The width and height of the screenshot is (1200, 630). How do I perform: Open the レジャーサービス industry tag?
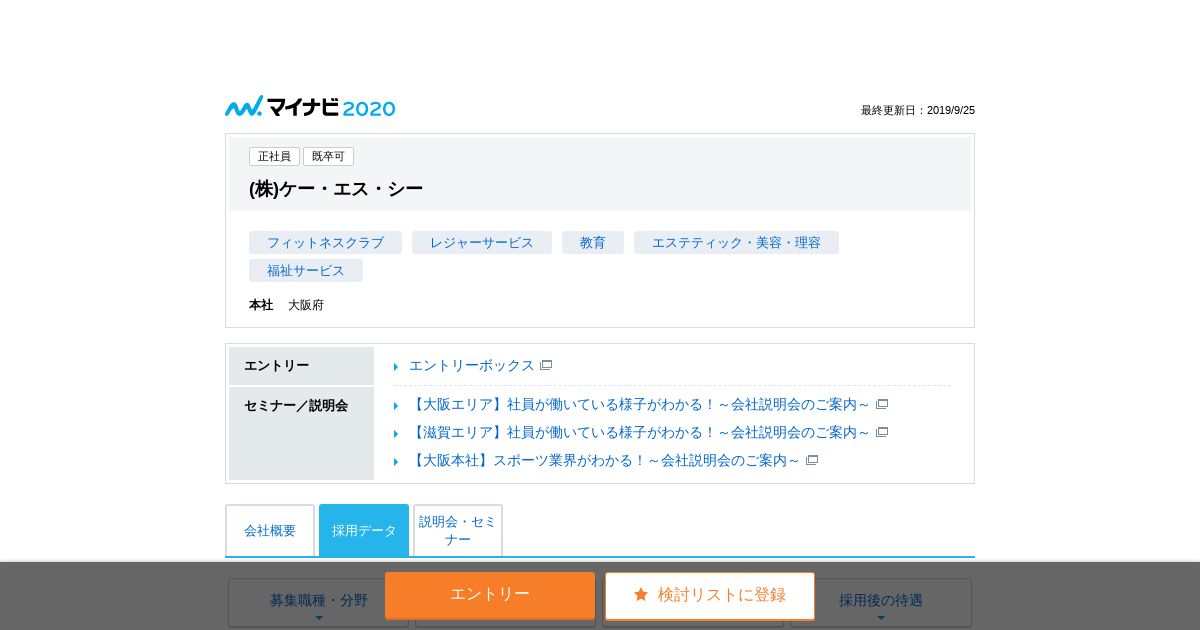point(482,243)
